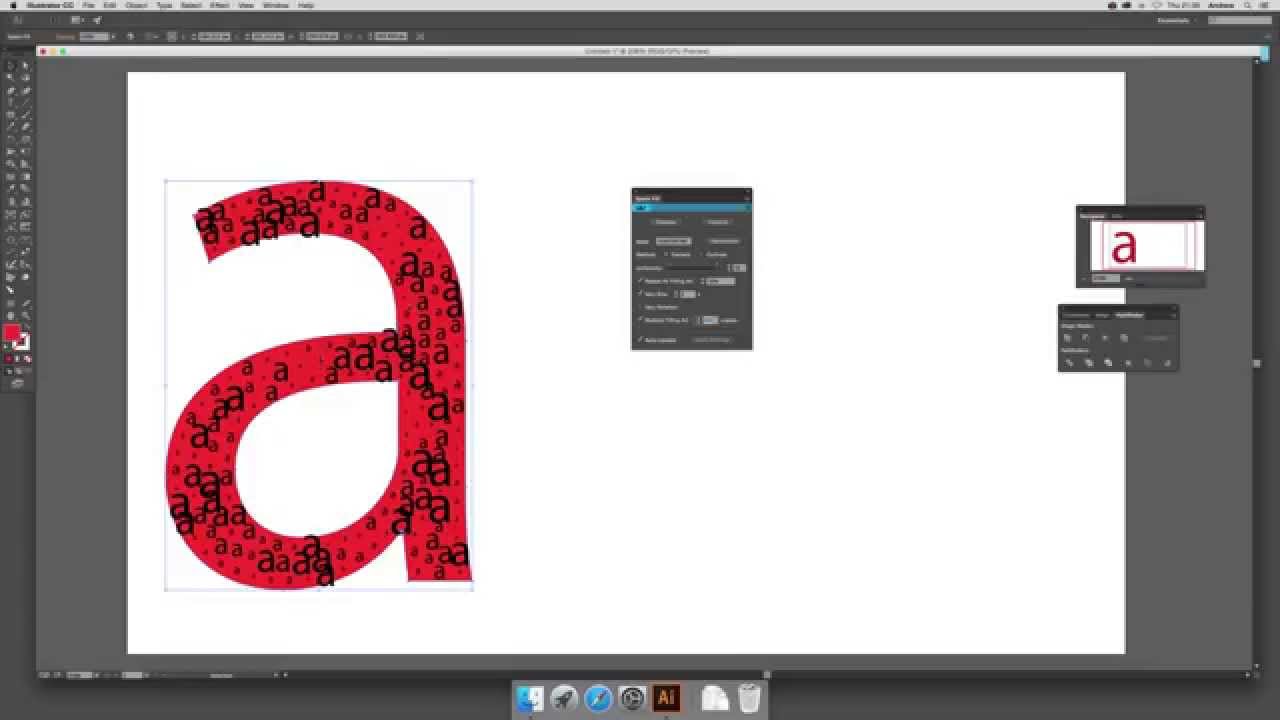This screenshot has width=1280, height=720.
Task: Open the Essentials workspace switcher
Action: pyautogui.click(x=1178, y=20)
